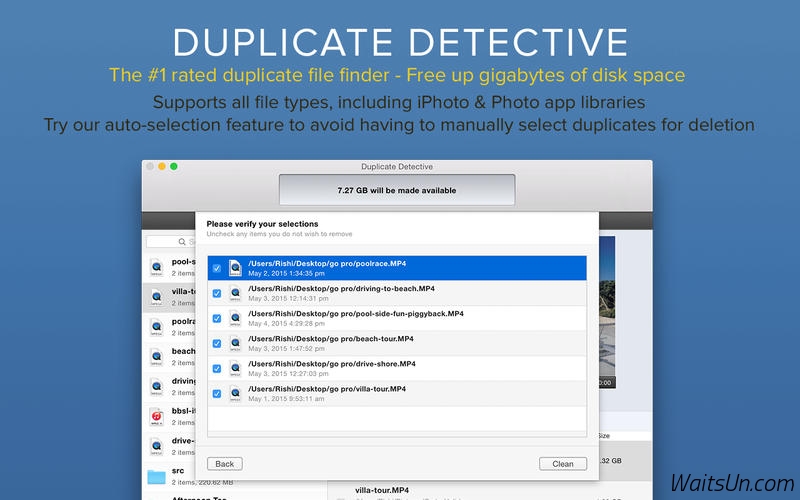800x500 pixels.
Task: Select the poolrace.MP4 file path row
Action: click(x=397, y=268)
